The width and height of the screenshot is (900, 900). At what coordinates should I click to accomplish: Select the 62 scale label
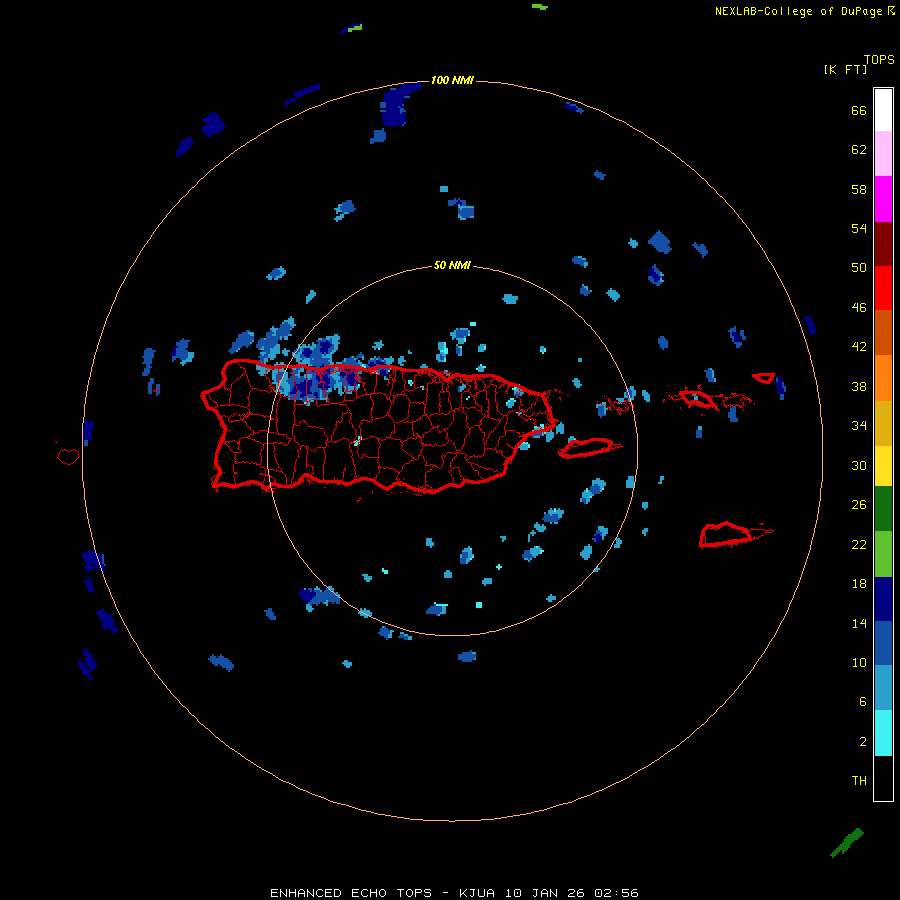click(x=859, y=150)
